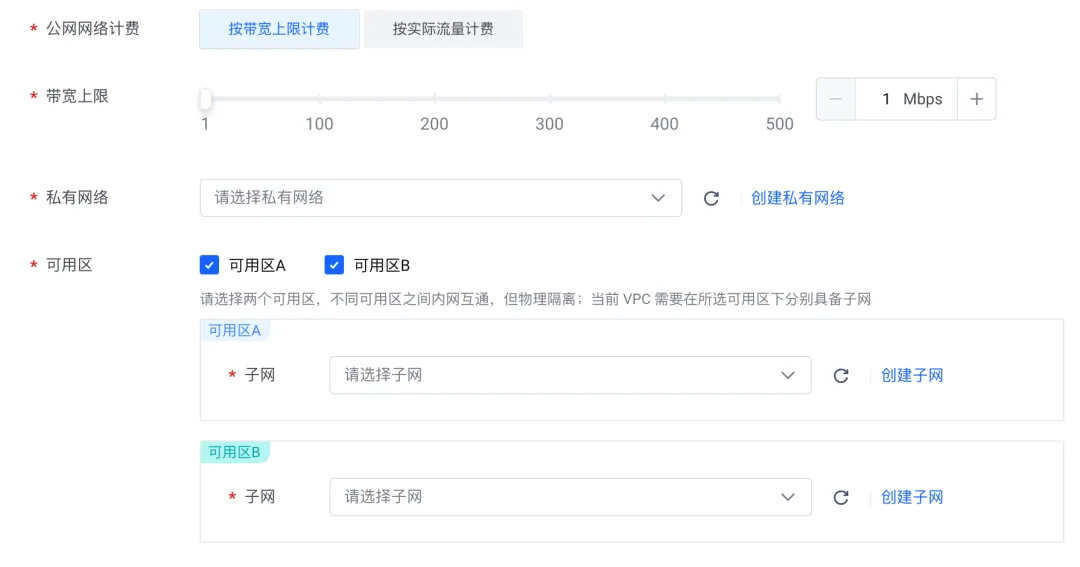This screenshot has height=567, width=1080.
Task: Click the availability zone help text
Action: pyautogui.click(x=535, y=299)
